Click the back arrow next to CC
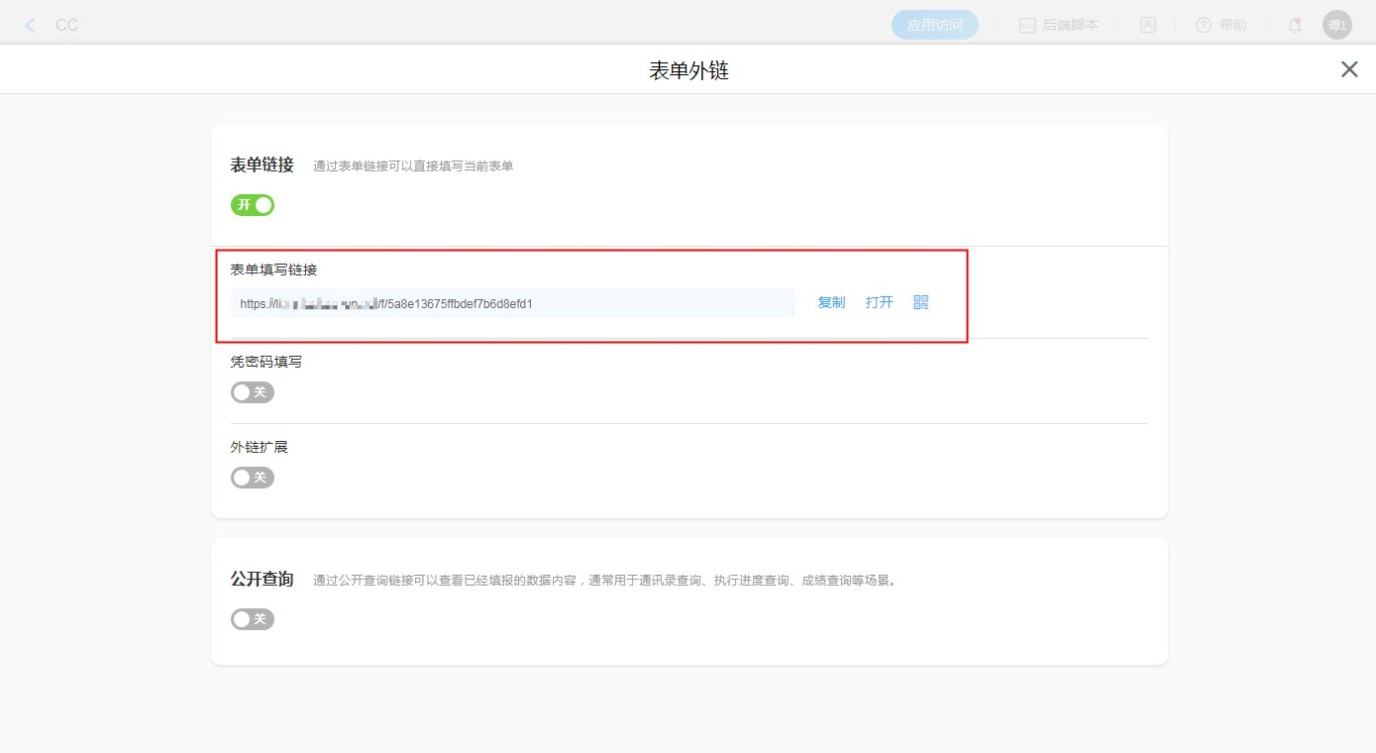The image size is (1376, 753). (31, 25)
